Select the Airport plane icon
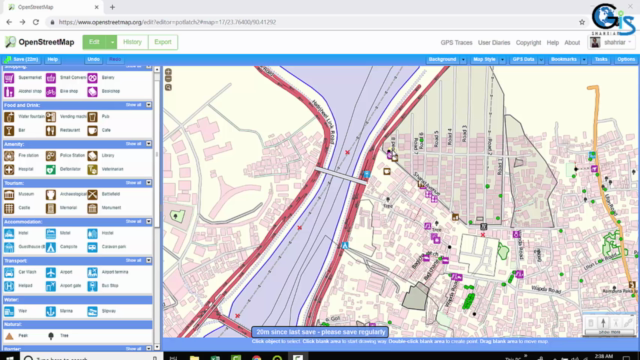Viewport: 640px width, 360px height. coord(51,272)
